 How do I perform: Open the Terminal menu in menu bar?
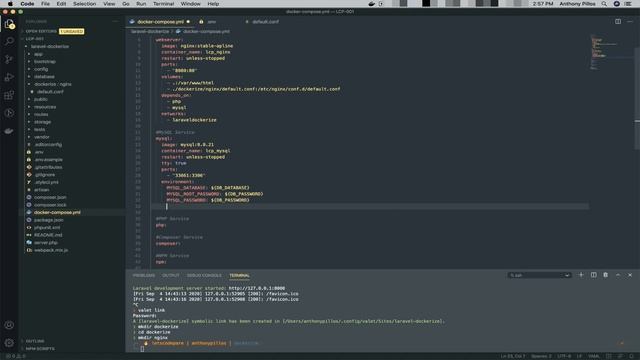coord(163,4)
